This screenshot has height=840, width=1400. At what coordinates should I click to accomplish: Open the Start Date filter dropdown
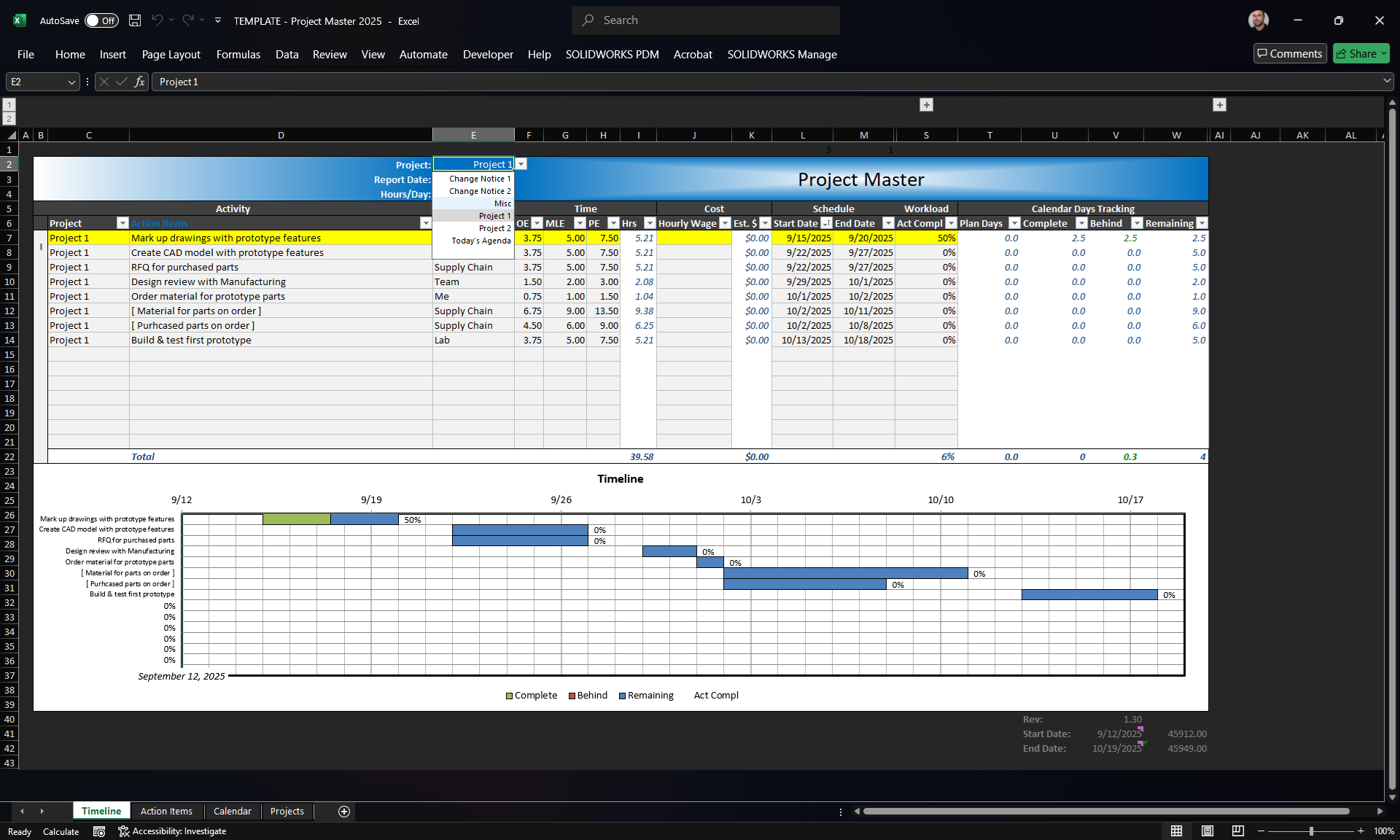point(826,223)
